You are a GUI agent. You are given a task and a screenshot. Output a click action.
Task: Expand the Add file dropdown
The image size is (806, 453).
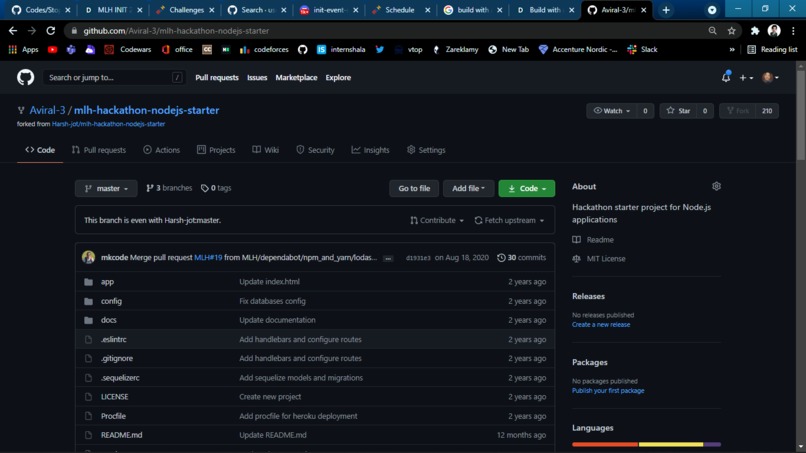(468, 188)
